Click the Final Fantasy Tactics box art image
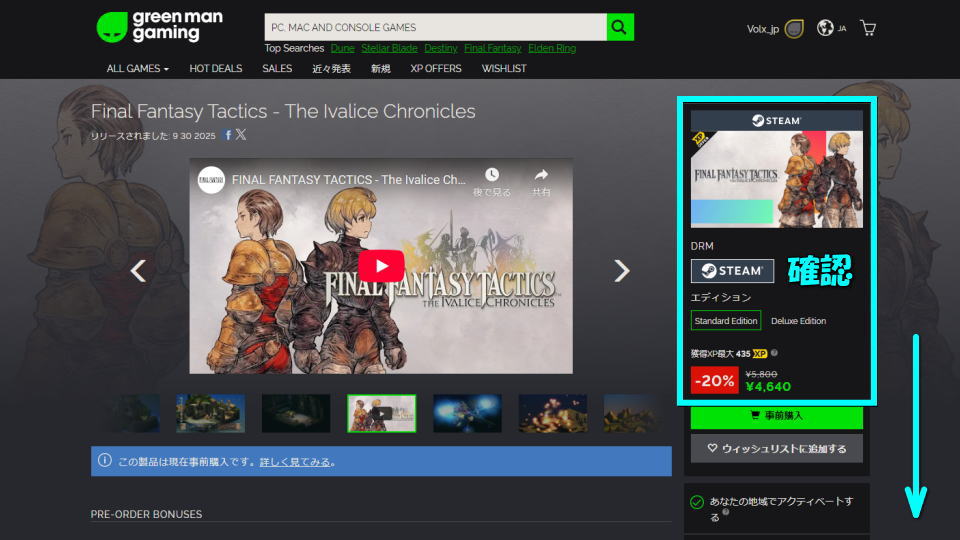960x540 pixels. click(x=776, y=179)
